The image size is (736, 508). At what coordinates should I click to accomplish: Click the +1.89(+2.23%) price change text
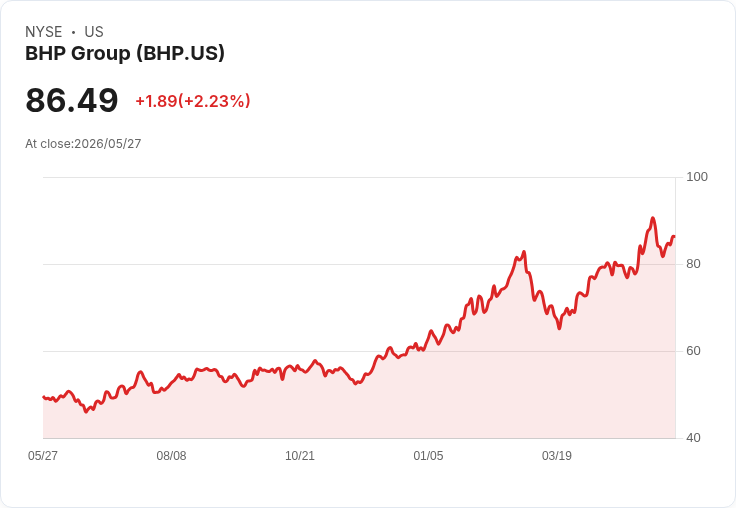coord(193,101)
